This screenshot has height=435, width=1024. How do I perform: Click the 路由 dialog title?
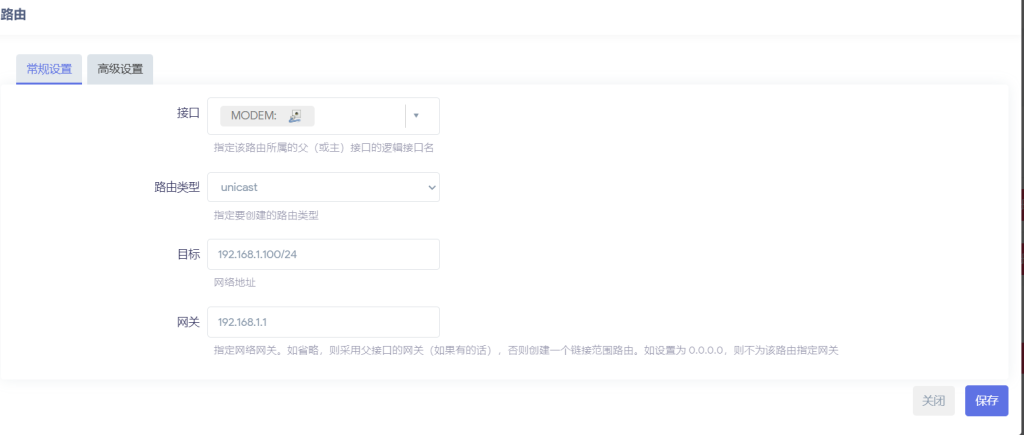pos(14,14)
